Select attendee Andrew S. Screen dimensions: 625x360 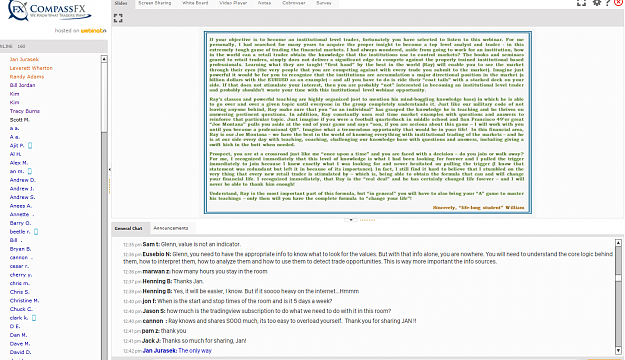pos(22,197)
